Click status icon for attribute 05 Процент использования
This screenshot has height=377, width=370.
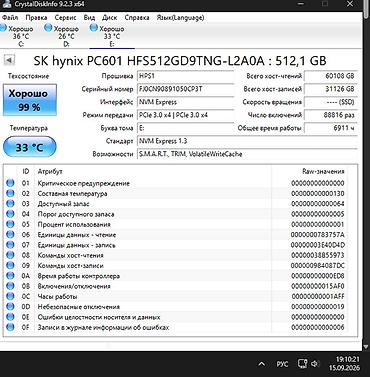tap(10, 224)
